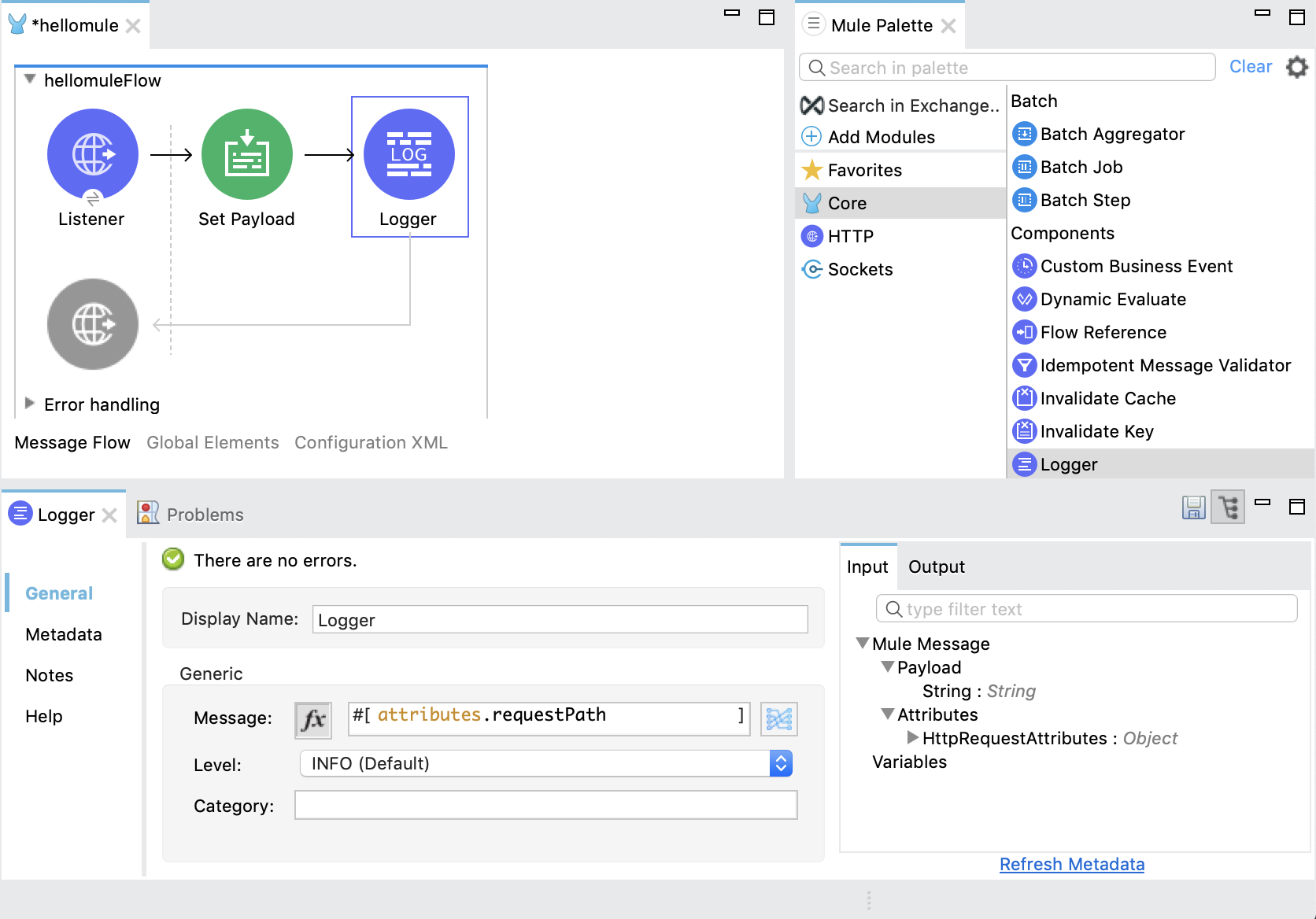Select the Listener component in the flow
Image resolution: width=1316 pixels, height=919 pixels.
click(92, 154)
